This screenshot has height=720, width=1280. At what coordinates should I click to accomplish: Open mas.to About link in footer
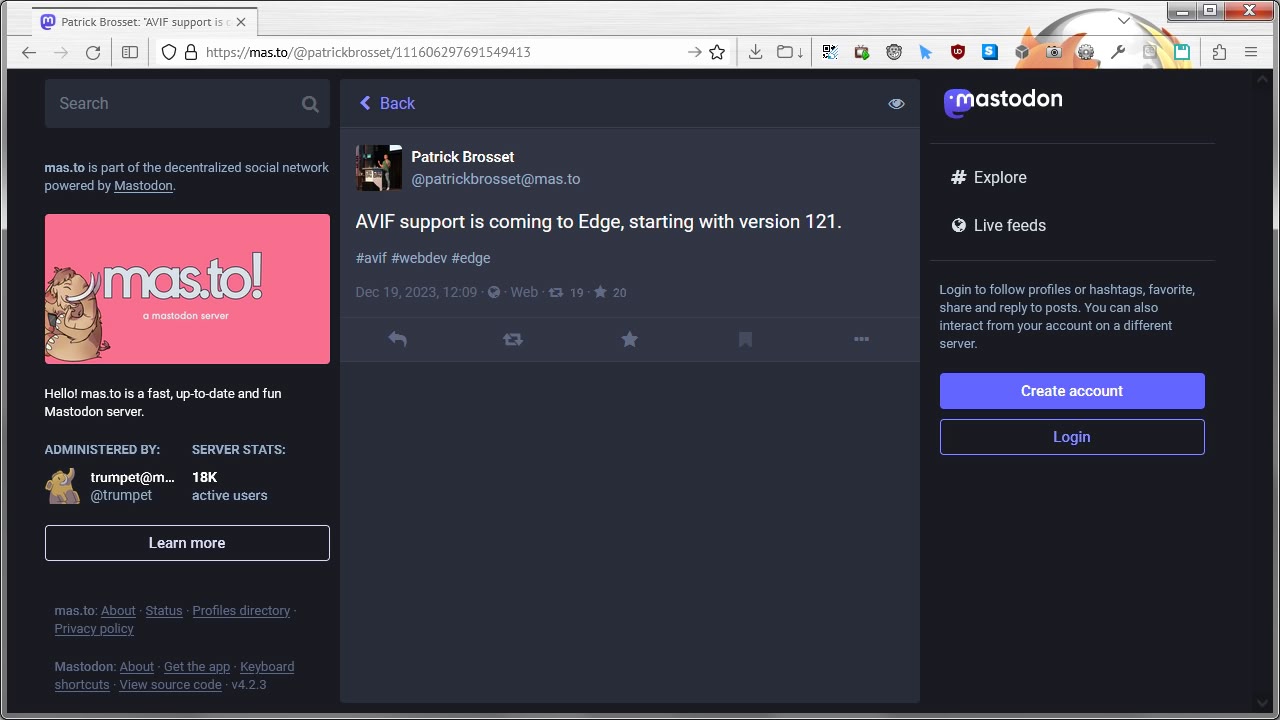(118, 611)
